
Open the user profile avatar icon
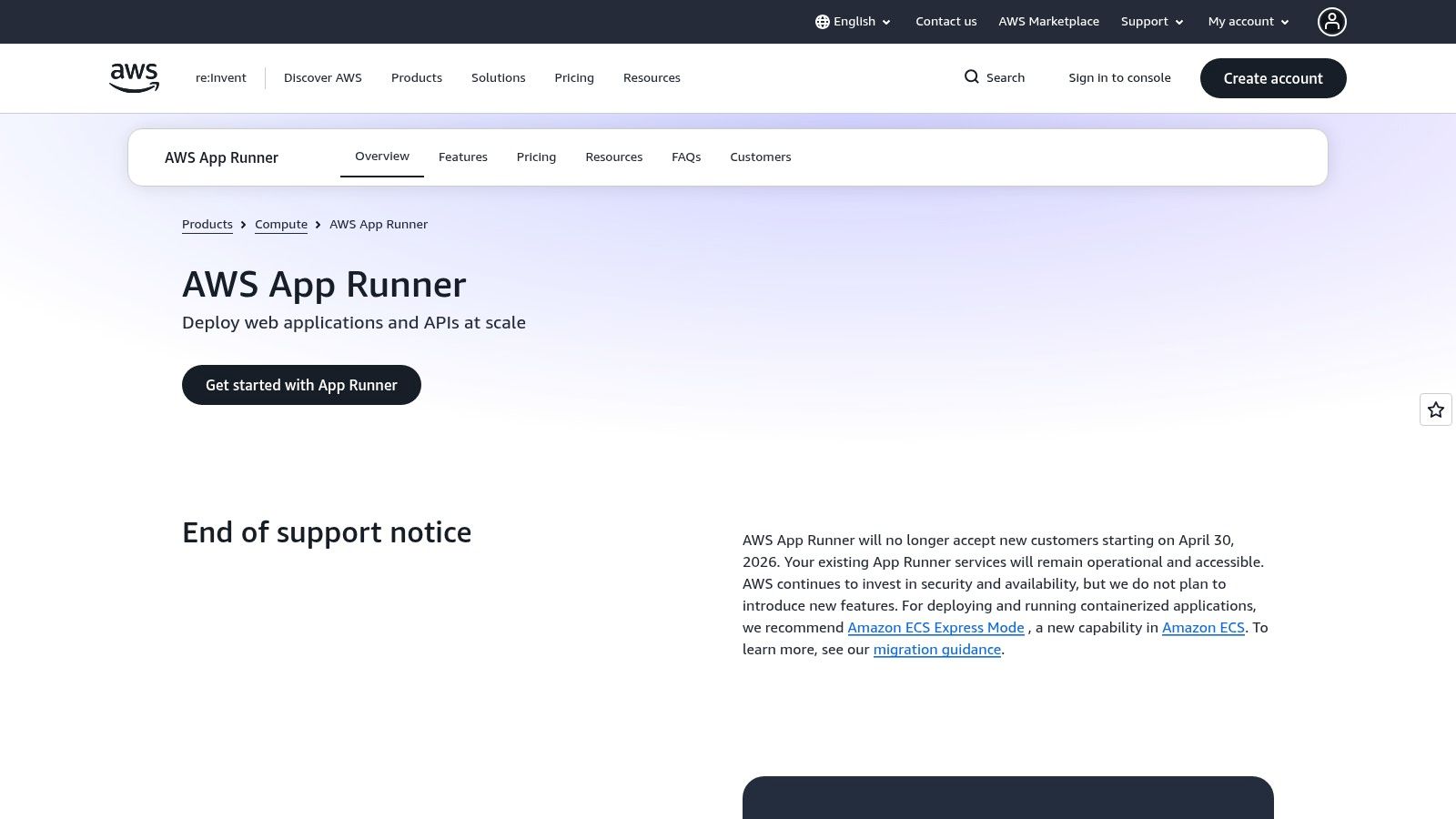point(1331,22)
